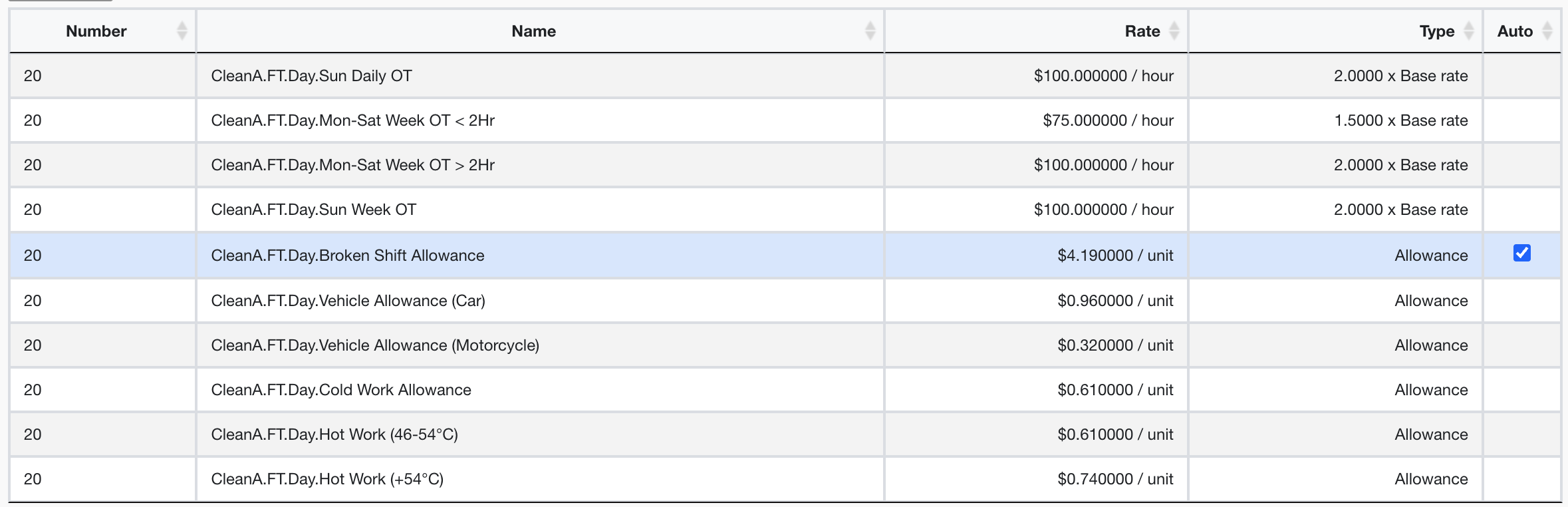
Task: Click the $0.740000 / unit rate cell
Action: pos(1115,479)
